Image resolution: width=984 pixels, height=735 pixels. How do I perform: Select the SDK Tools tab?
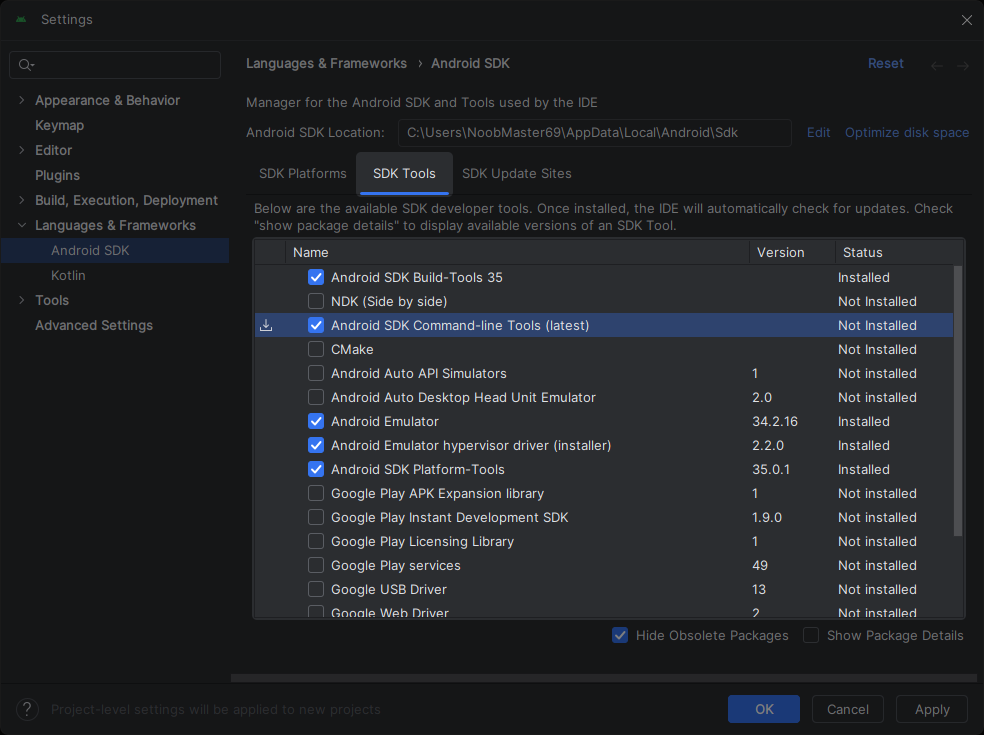point(404,174)
